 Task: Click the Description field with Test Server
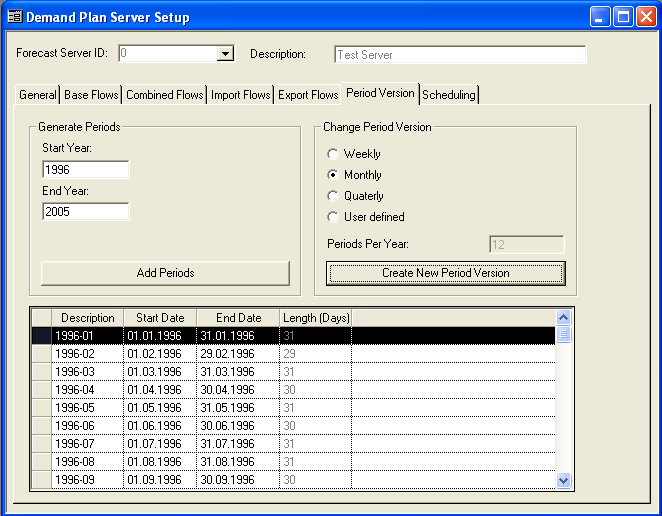pyautogui.click(x=460, y=54)
